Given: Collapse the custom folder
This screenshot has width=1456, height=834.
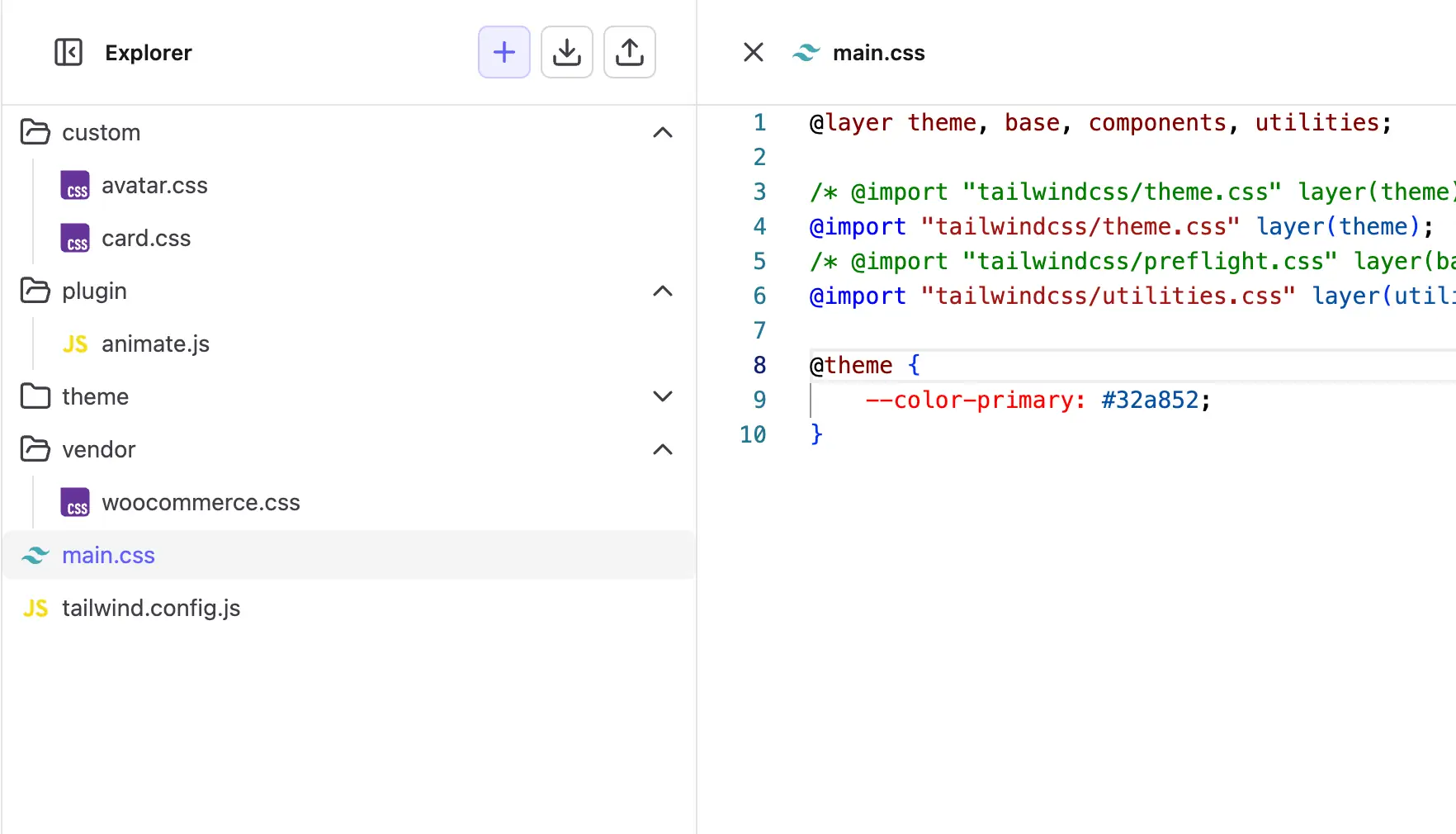Looking at the screenshot, I should point(663,132).
